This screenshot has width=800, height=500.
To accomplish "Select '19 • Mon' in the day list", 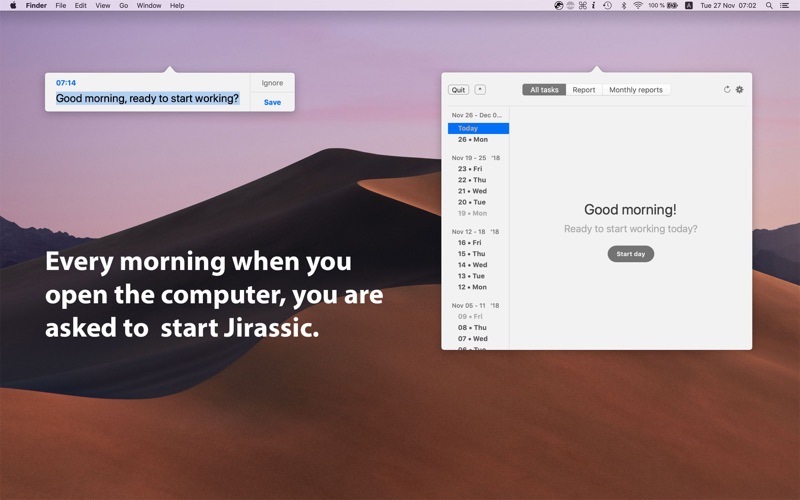I will (x=472, y=213).
